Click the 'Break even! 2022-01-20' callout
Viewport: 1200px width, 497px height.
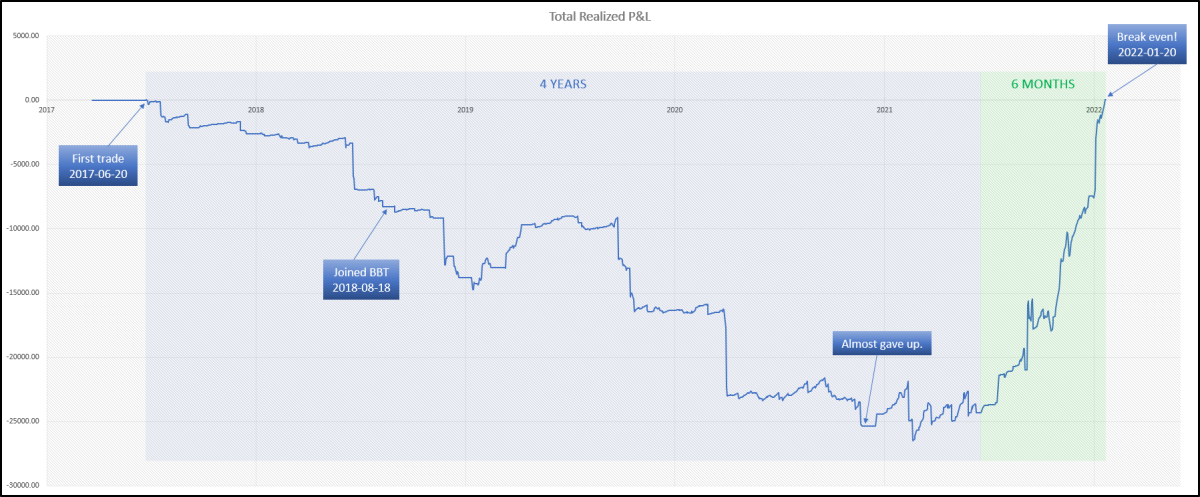click(1147, 45)
